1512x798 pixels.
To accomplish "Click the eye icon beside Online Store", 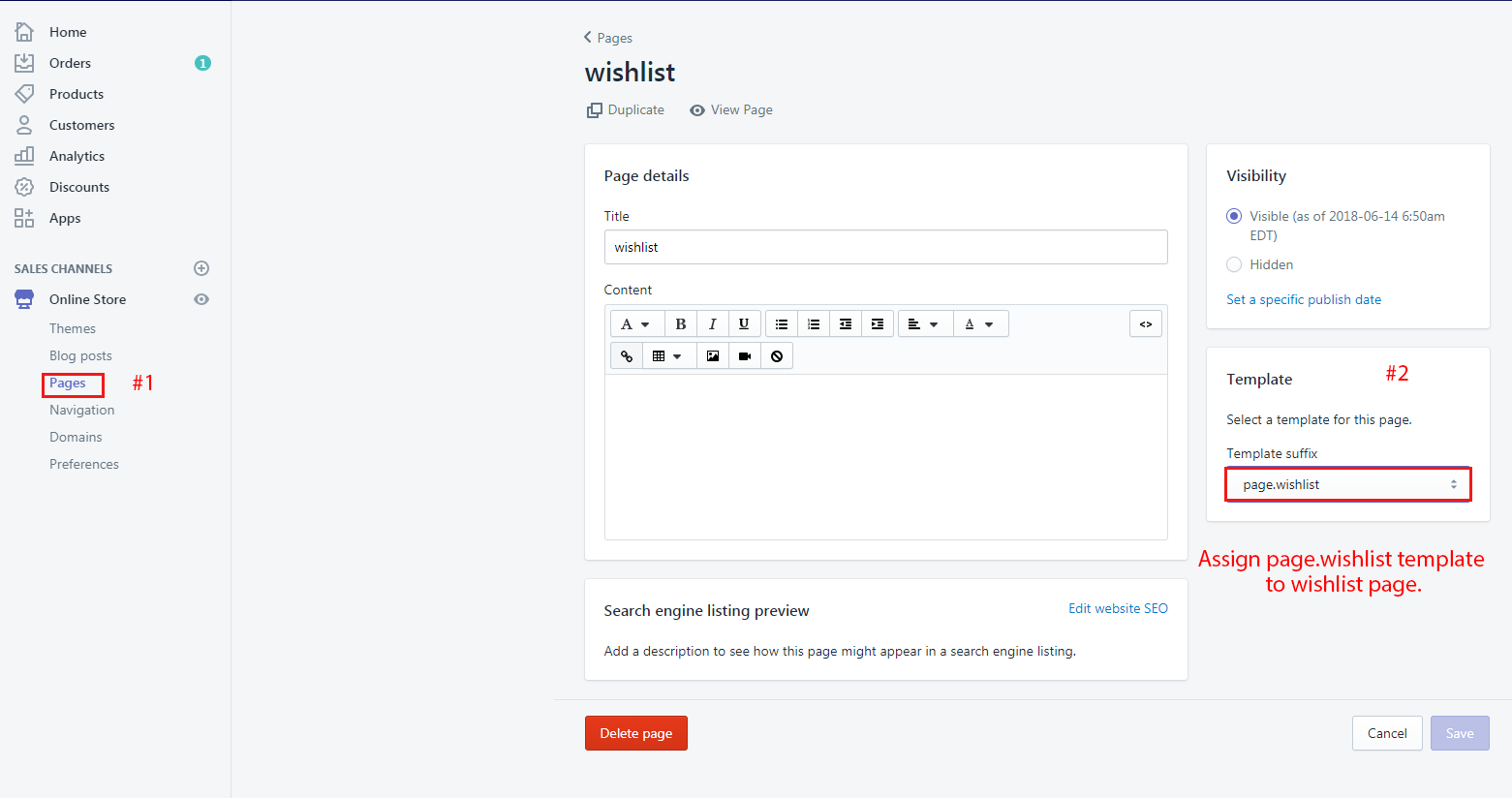I will pyautogui.click(x=201, y=299).
